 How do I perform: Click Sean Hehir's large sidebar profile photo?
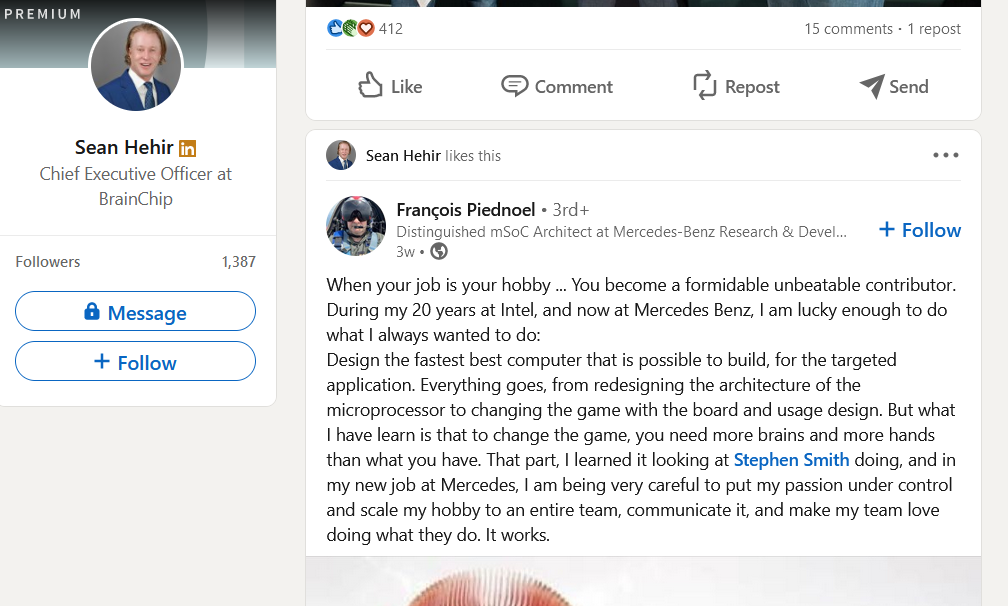click(x=136, y=66)
